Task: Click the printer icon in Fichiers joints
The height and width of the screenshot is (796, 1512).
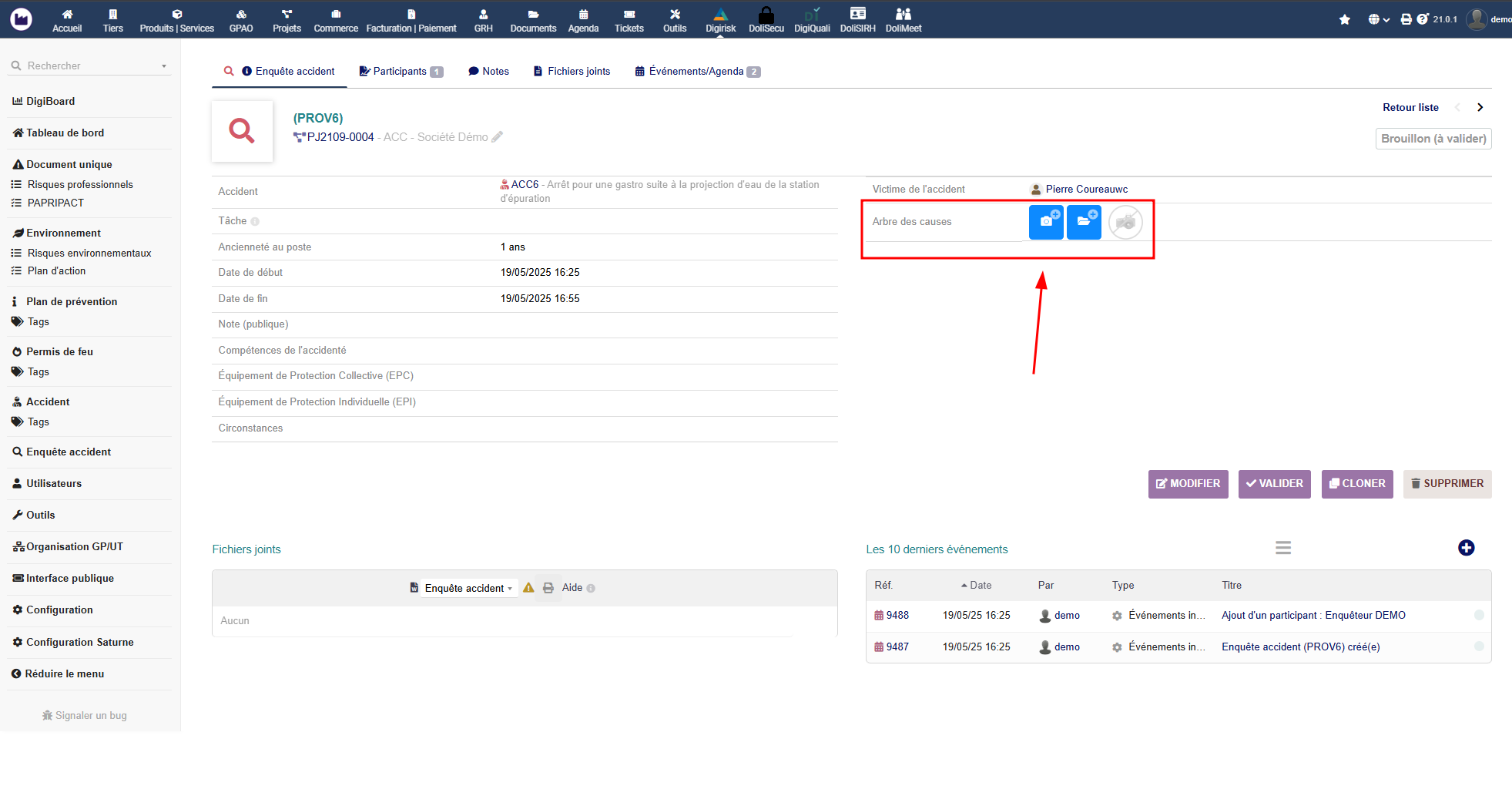Action: coord(548,588)
